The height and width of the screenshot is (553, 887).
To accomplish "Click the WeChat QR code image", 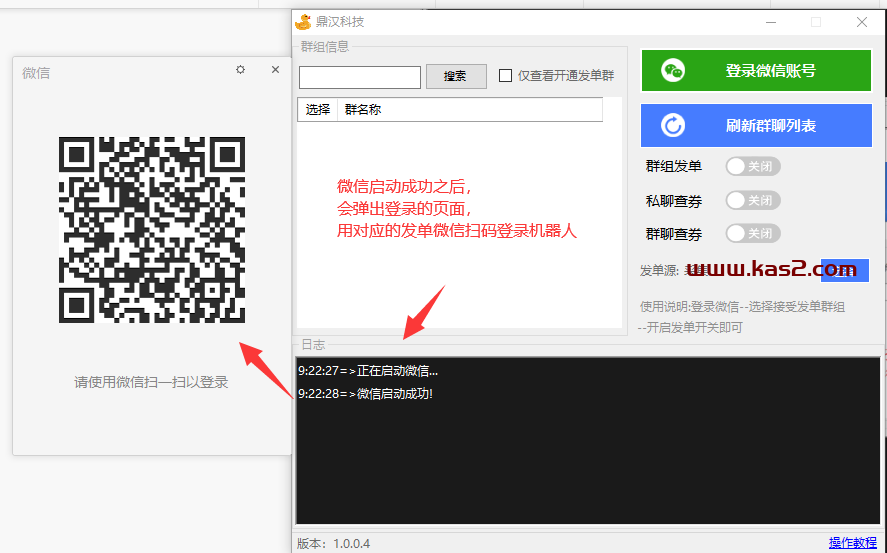I will click(x=152, y=230).
